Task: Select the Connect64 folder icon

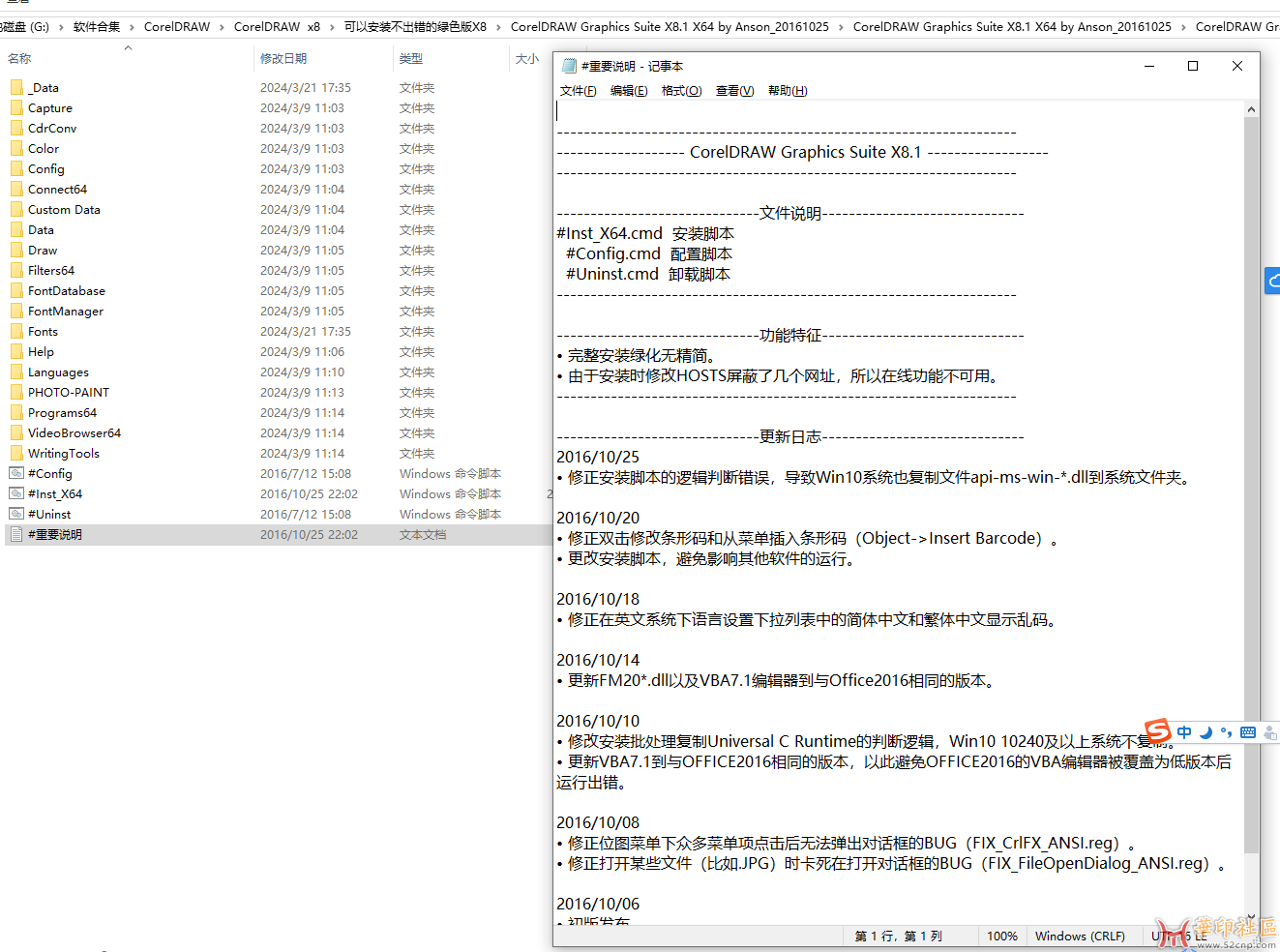Action: click(16, 189)
